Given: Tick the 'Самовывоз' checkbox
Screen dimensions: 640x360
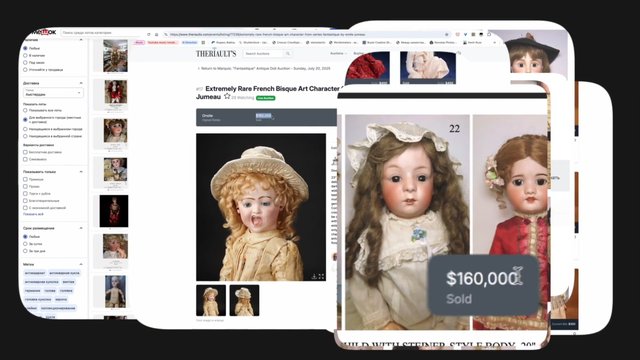Looking at the screenshot, I should (x=25, y=159).
